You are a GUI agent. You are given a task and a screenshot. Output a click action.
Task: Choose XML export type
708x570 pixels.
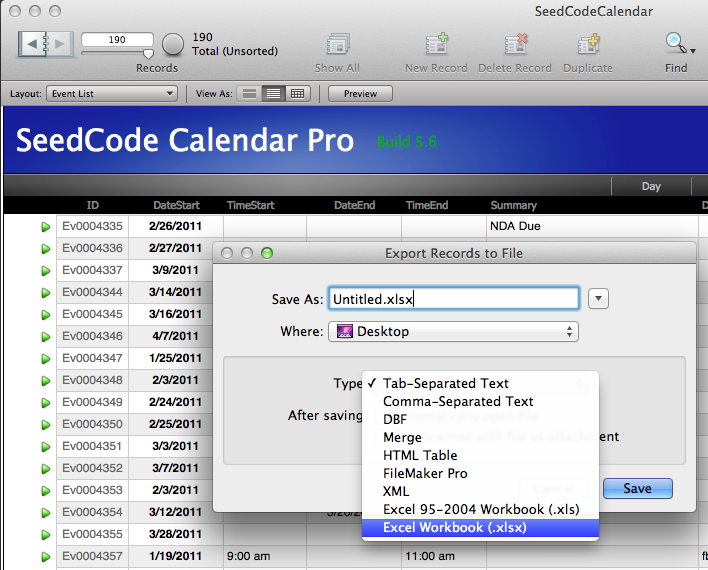coord(480,491)
